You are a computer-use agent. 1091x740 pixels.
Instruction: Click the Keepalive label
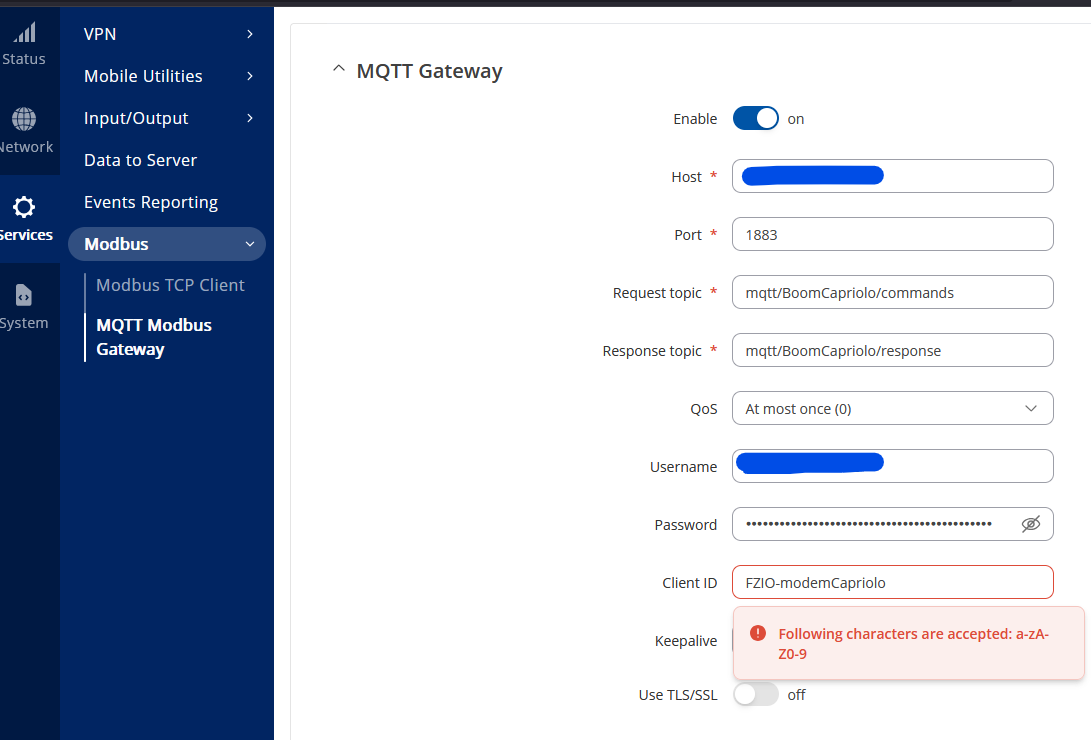coord(685,641)
